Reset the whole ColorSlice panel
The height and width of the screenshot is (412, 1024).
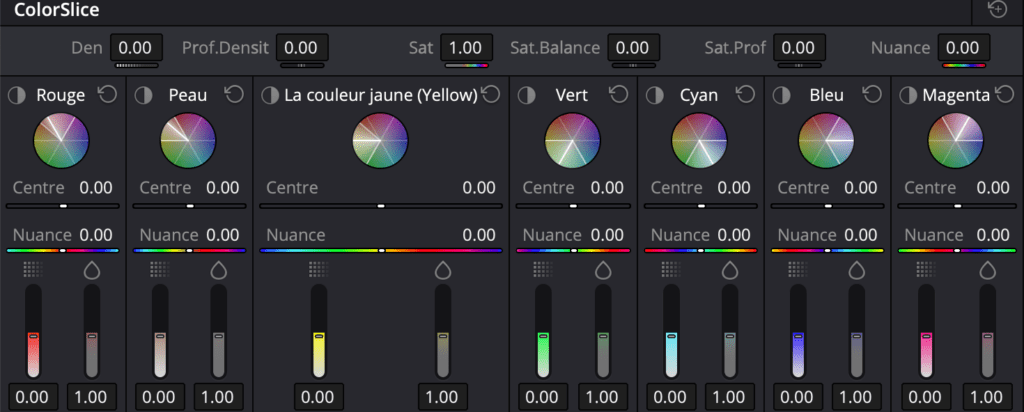(x=997, y=9)
